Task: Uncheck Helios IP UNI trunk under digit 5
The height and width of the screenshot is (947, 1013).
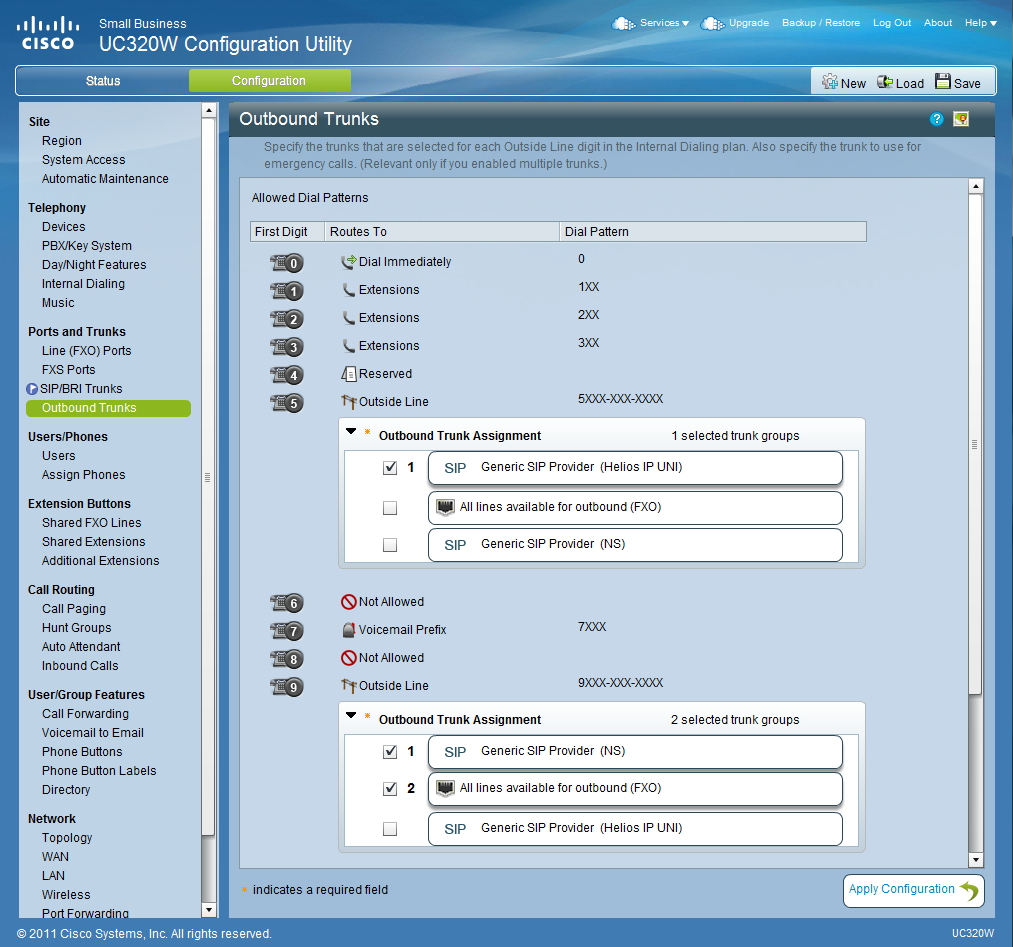Action: point(390,468)
